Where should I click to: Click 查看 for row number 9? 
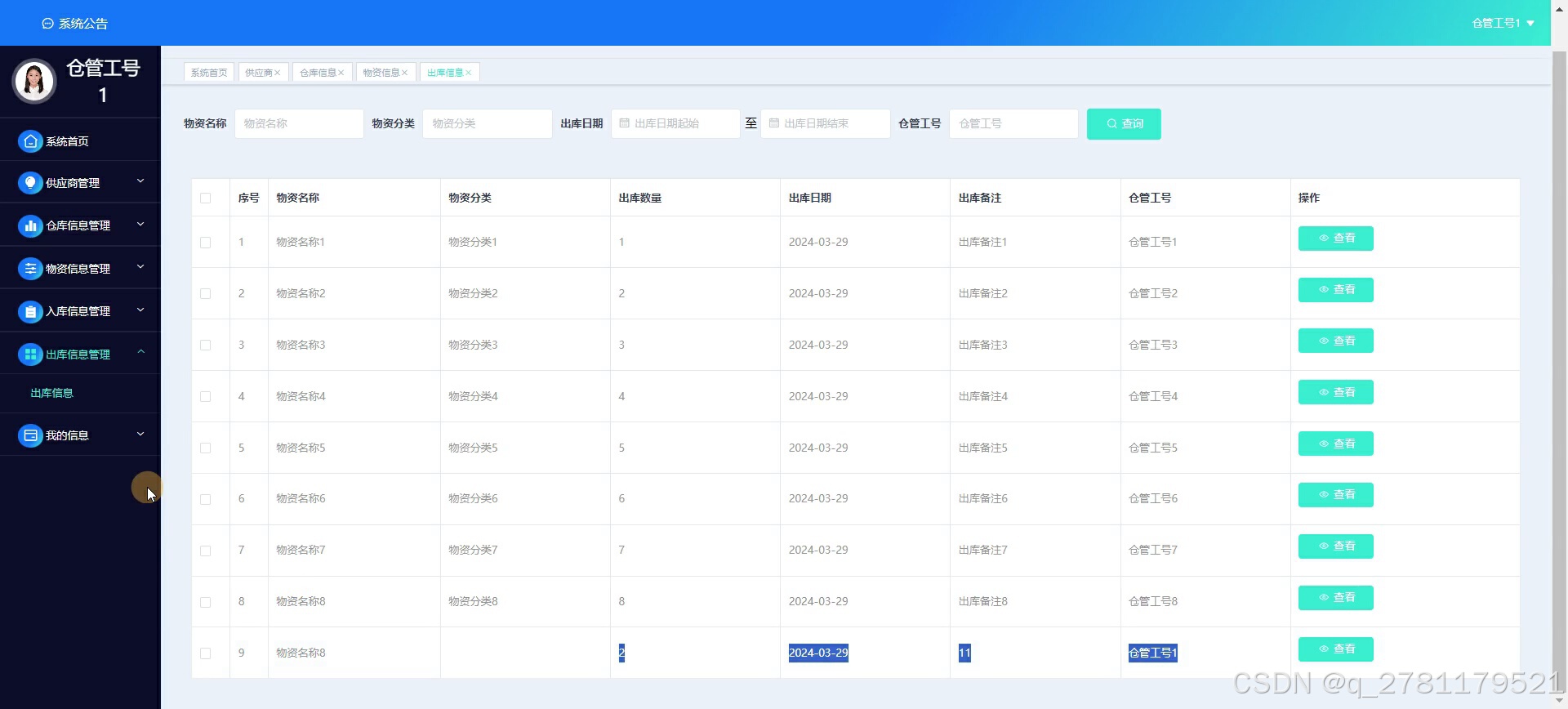click(1336, 649)
